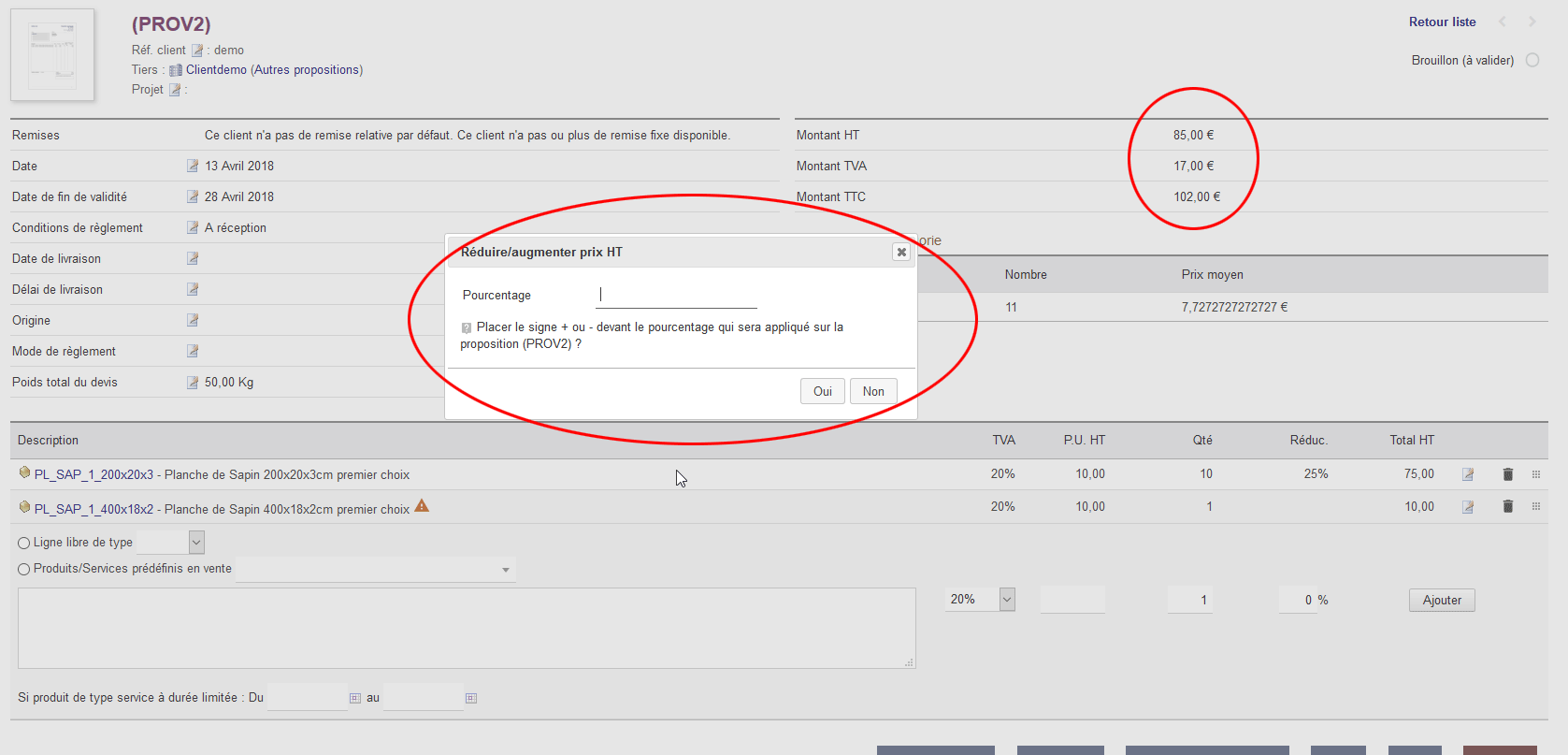The width and height of the screenshot is (1568, 755).
Task: Click edit pencil for Conditions de règlement
Action: (193, 227)
